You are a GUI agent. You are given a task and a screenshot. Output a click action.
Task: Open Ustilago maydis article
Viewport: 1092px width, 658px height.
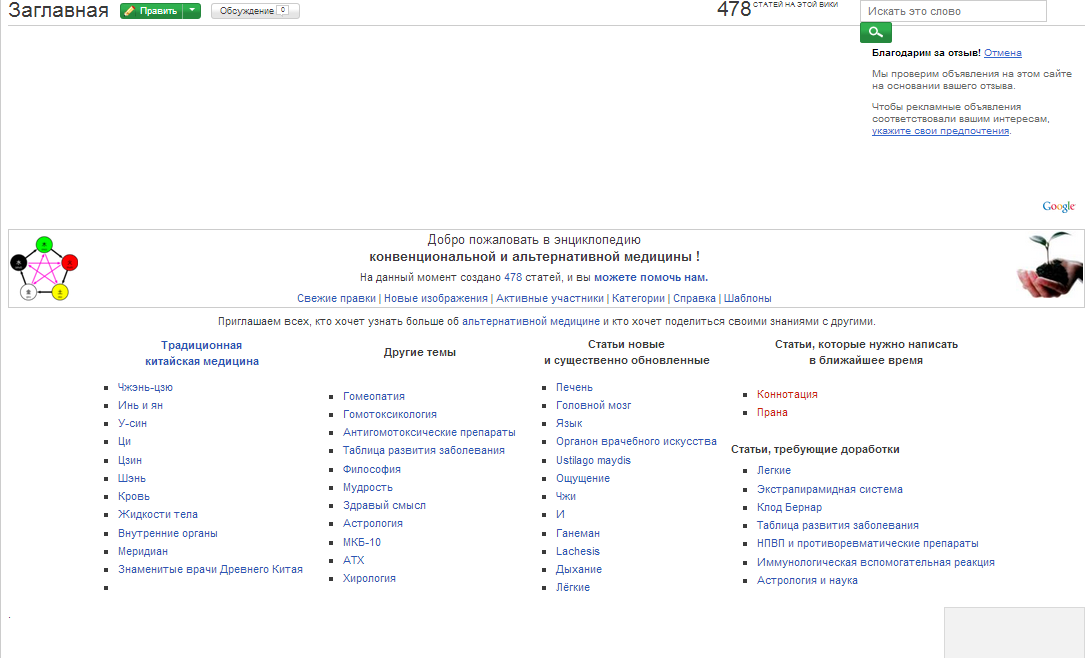(593, 460)
